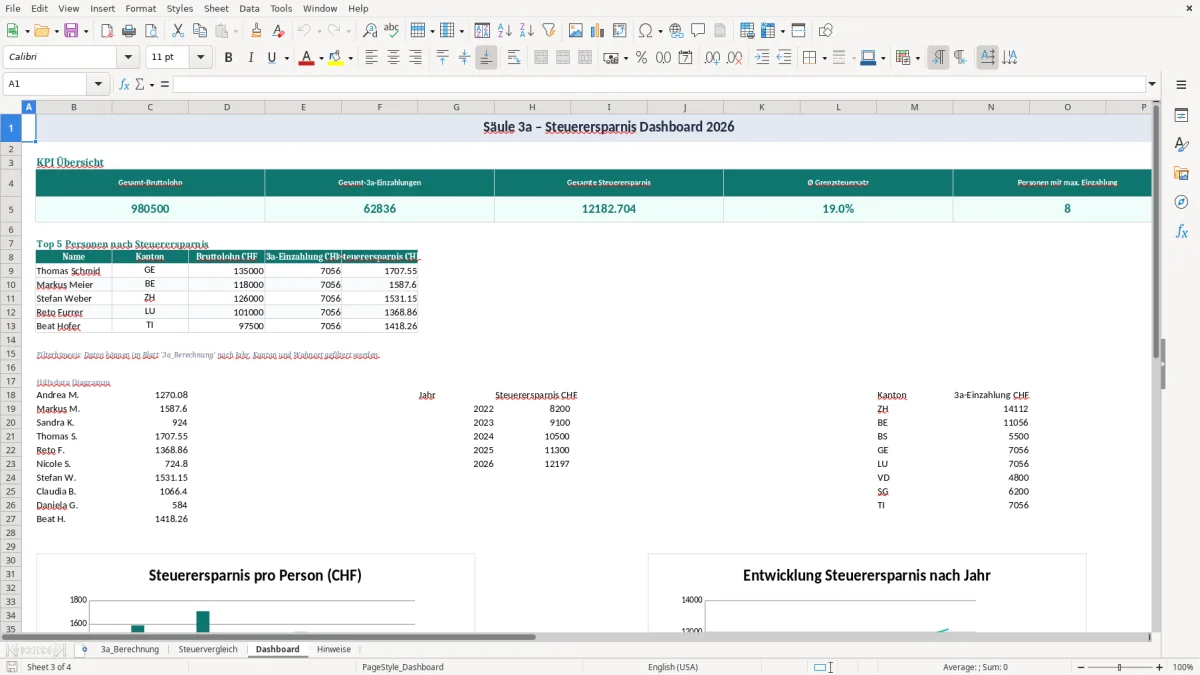Add Decimal Place icon
1200x675 pixels.
tap(712, 58)
